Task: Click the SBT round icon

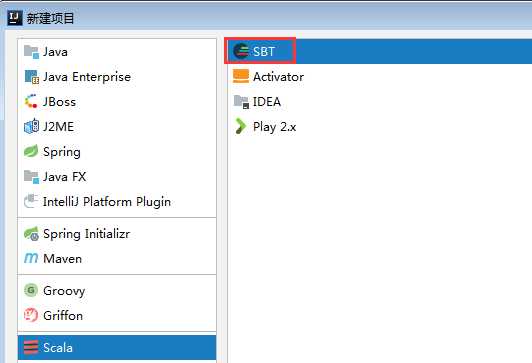Action: pyautogui.click(x=241, y=52)
